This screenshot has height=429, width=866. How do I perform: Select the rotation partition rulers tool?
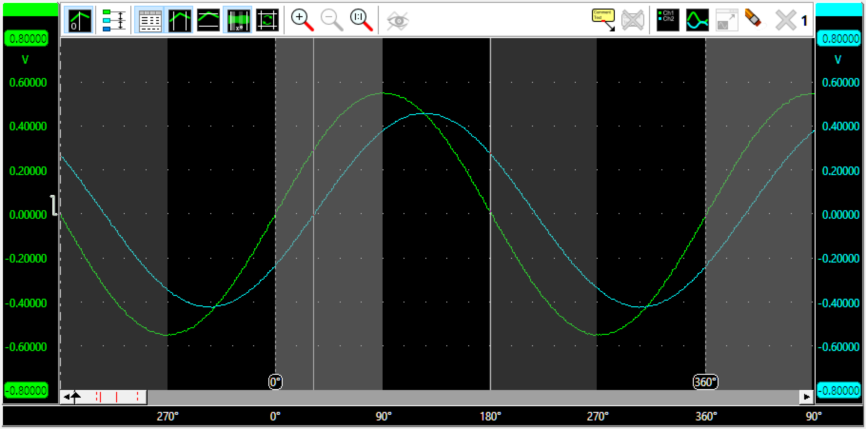click(x=267, y=20)
